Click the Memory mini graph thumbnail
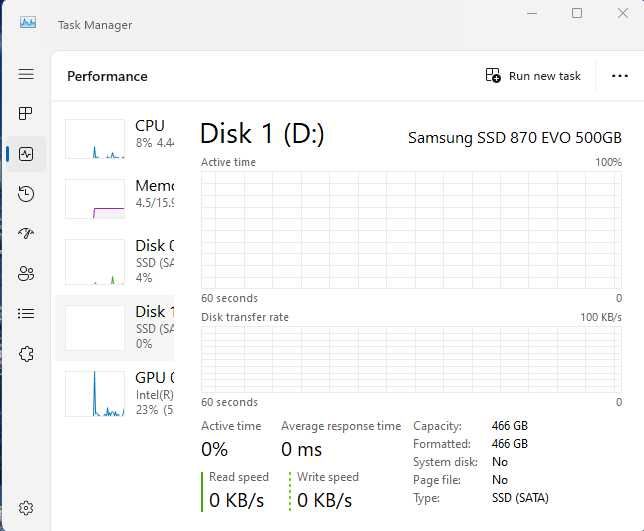Screen dimensions: 644x531 point(95,199)
